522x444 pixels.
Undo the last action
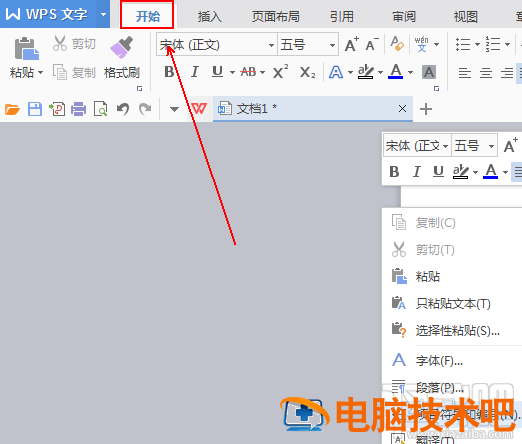[123, 109]
